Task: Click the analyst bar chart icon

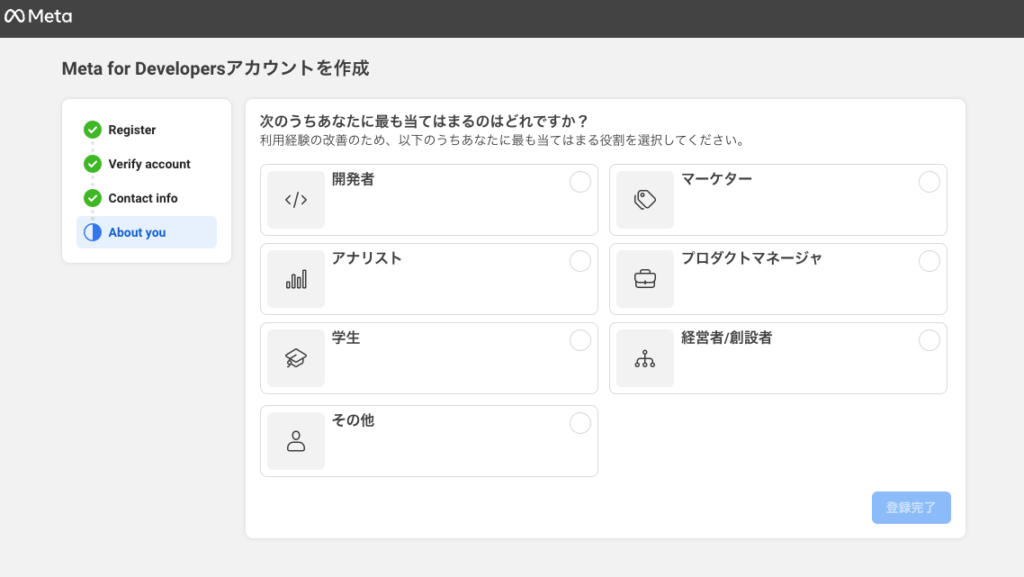Action: 296,279
